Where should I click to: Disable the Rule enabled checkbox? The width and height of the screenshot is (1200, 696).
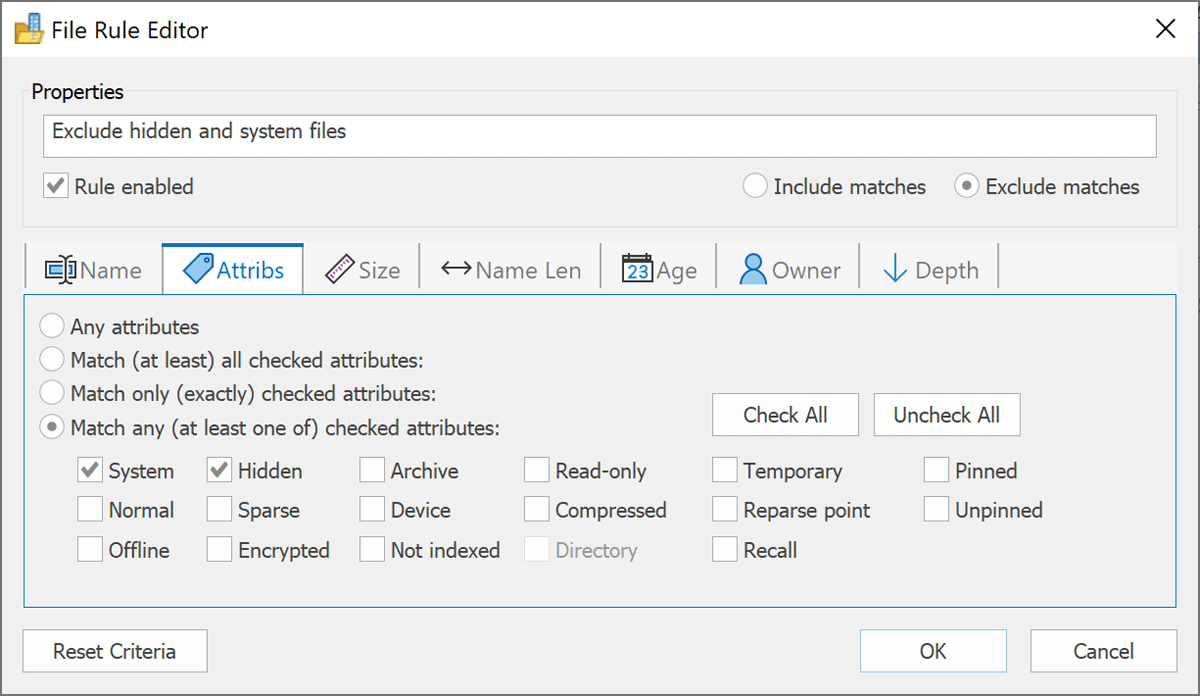[55, 186]
